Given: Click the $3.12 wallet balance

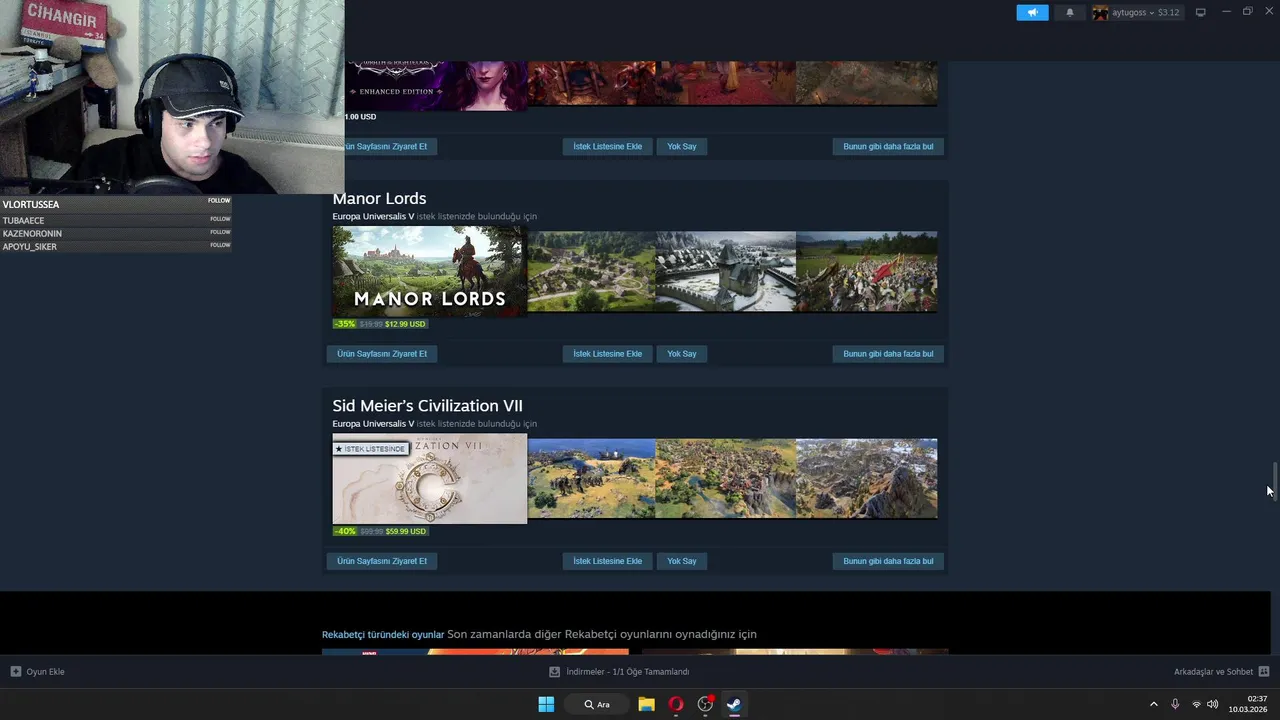Looking at the screenshot, I should click(x=1169, y=12).
